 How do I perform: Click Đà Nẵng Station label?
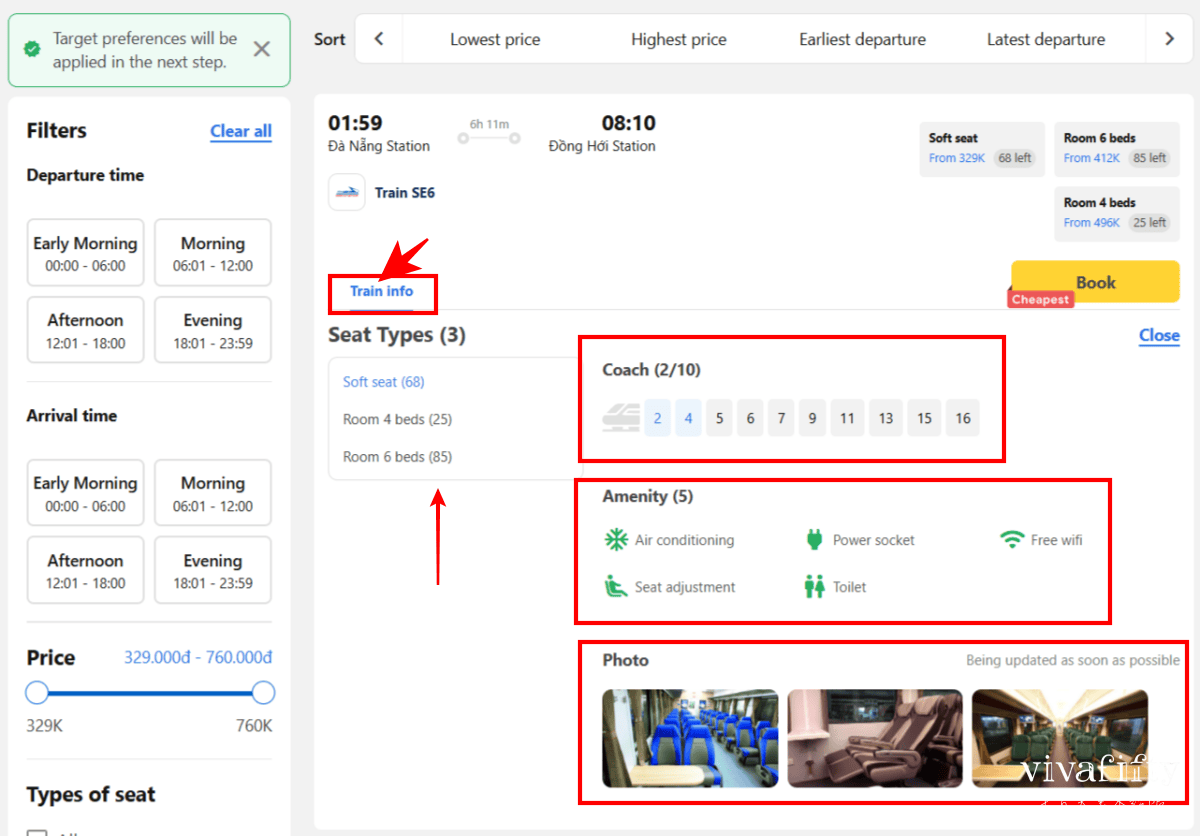coord(379,146)
